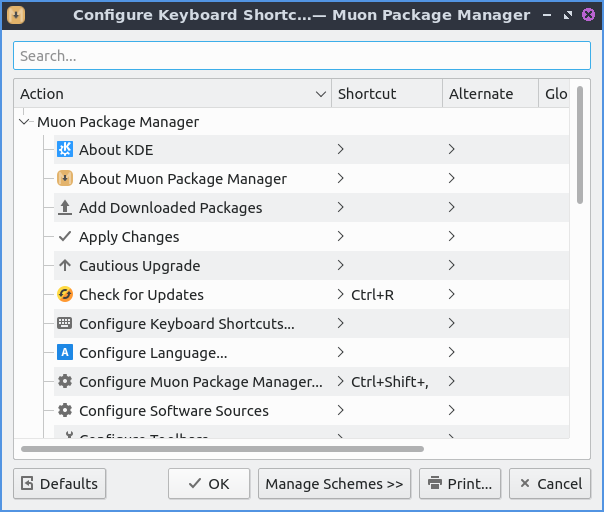Focus the Search input field

pos(301,56)
